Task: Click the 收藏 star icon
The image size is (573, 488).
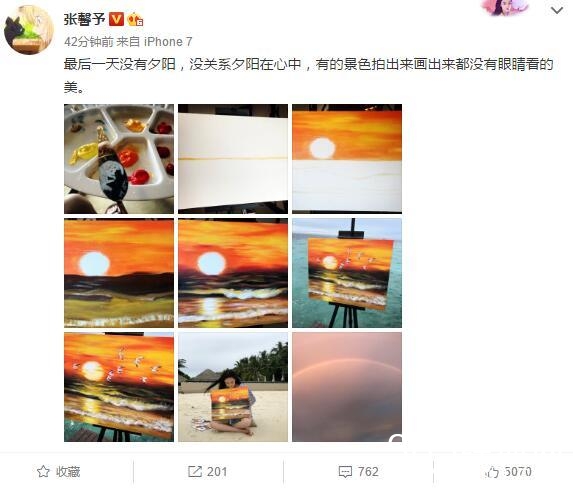Action: click(43, 472)
